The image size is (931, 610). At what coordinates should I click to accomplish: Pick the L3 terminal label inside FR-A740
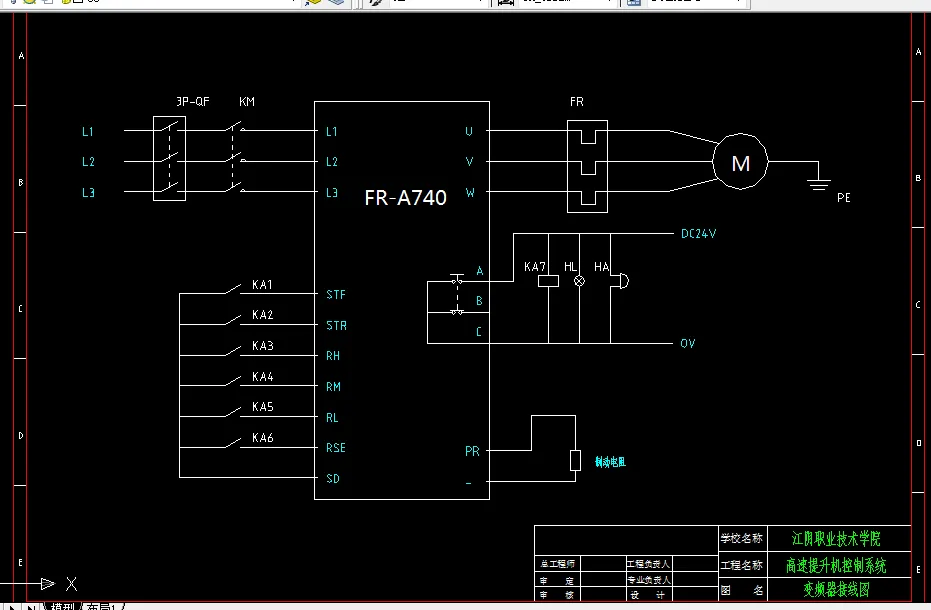[x=331, y=192]
